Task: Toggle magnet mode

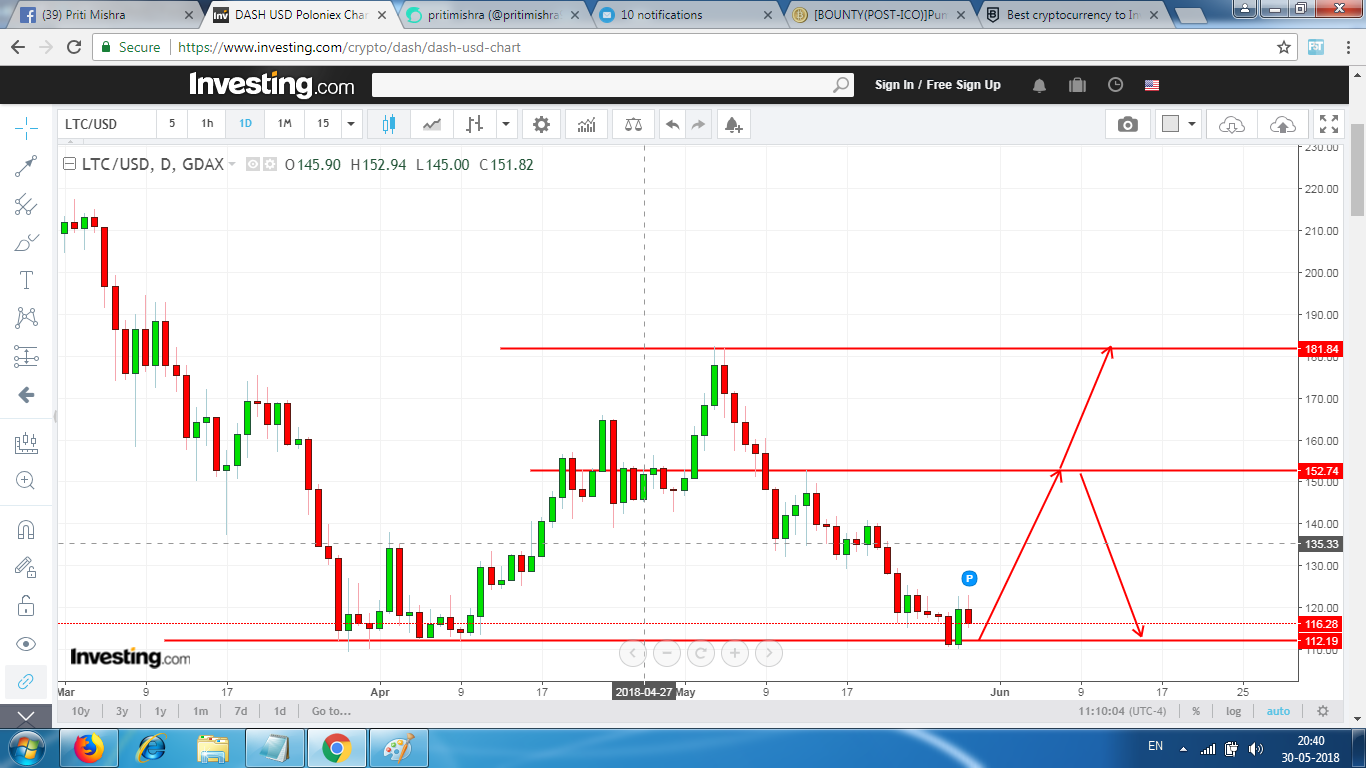Action: [26, 530]
